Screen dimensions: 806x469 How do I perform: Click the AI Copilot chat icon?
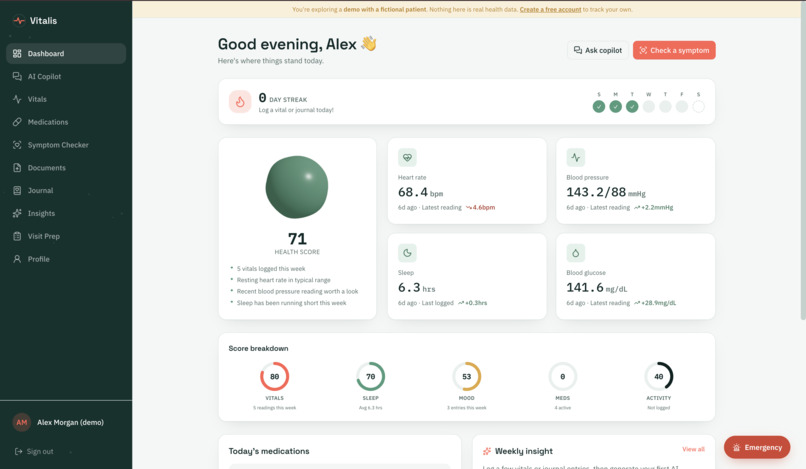[17, 76]
